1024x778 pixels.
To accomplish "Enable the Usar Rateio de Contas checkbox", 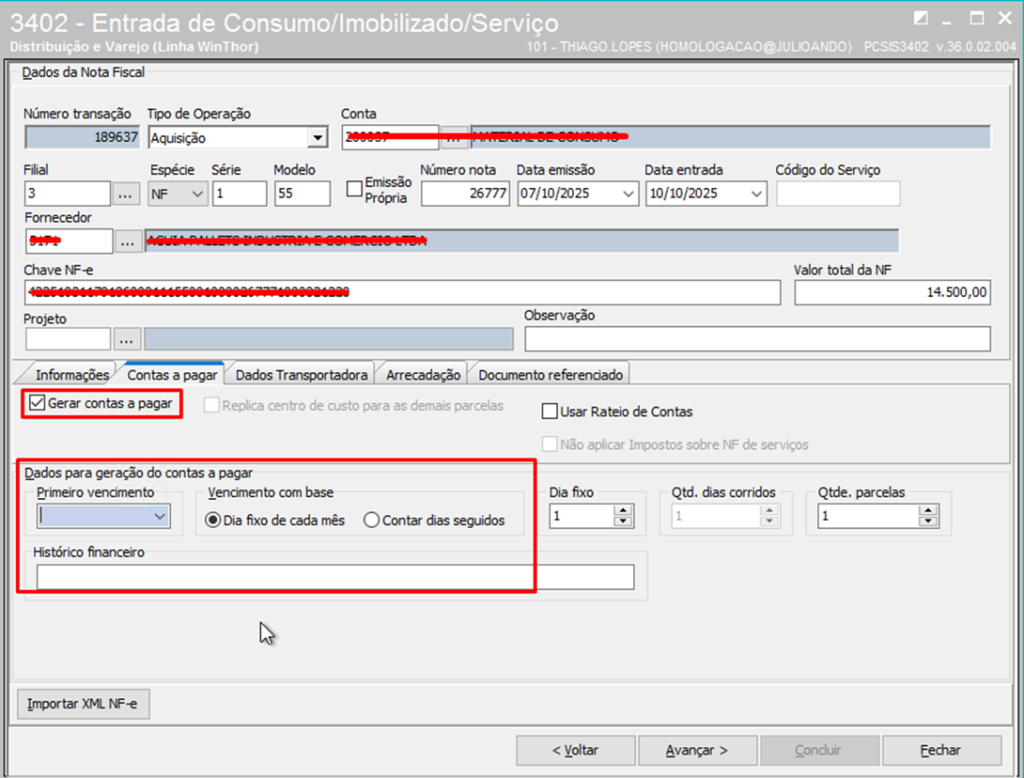I will click(x=549, y=411).
